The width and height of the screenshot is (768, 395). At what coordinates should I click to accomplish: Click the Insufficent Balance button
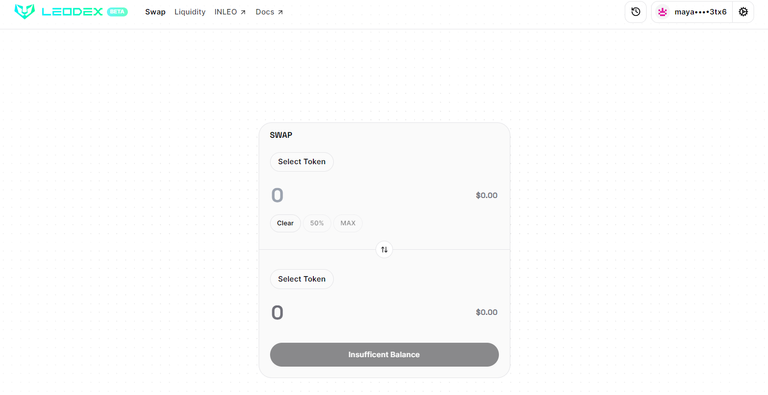tap(384, 354)
